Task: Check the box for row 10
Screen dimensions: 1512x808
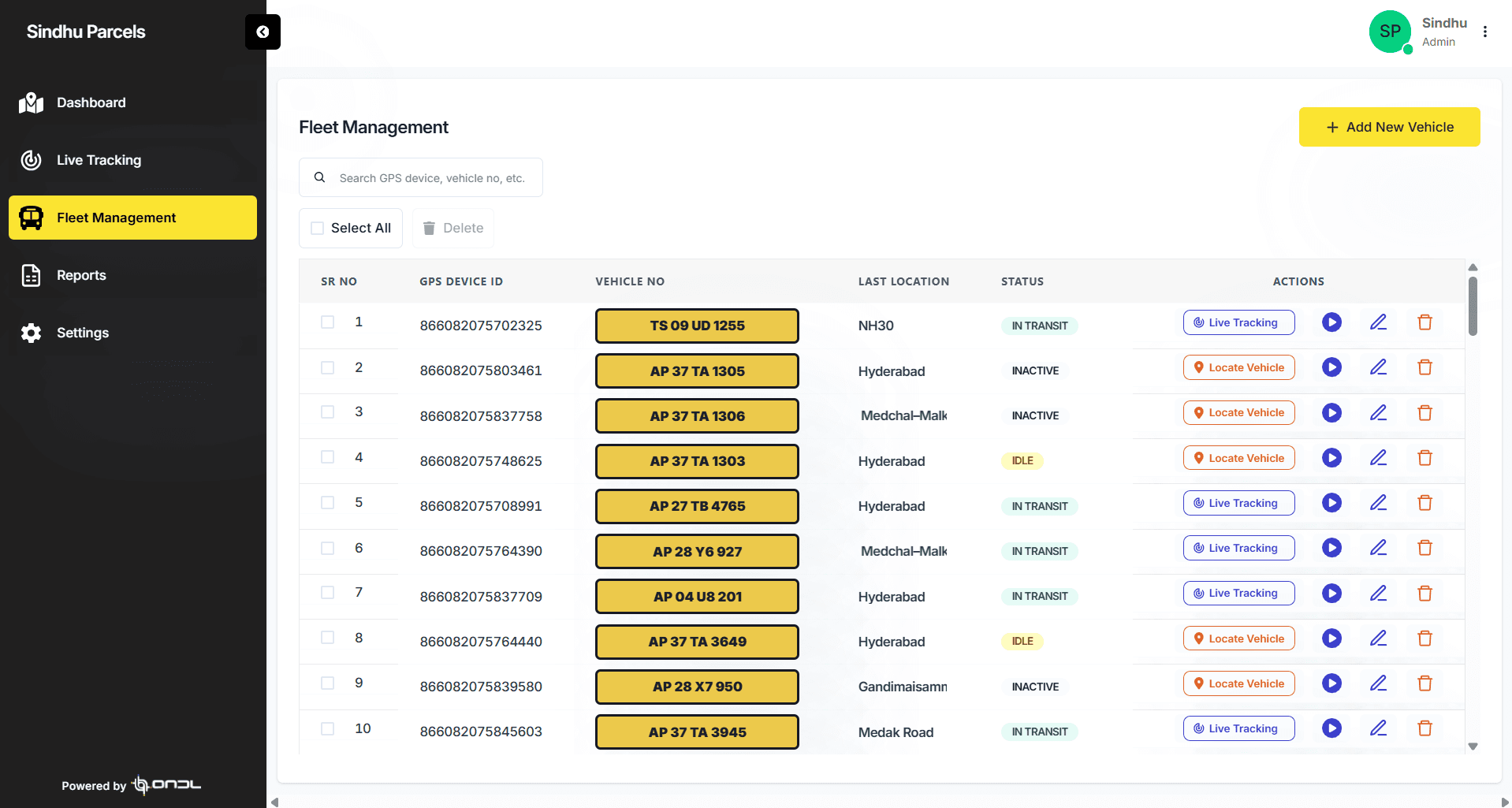Action: point(328,729)
